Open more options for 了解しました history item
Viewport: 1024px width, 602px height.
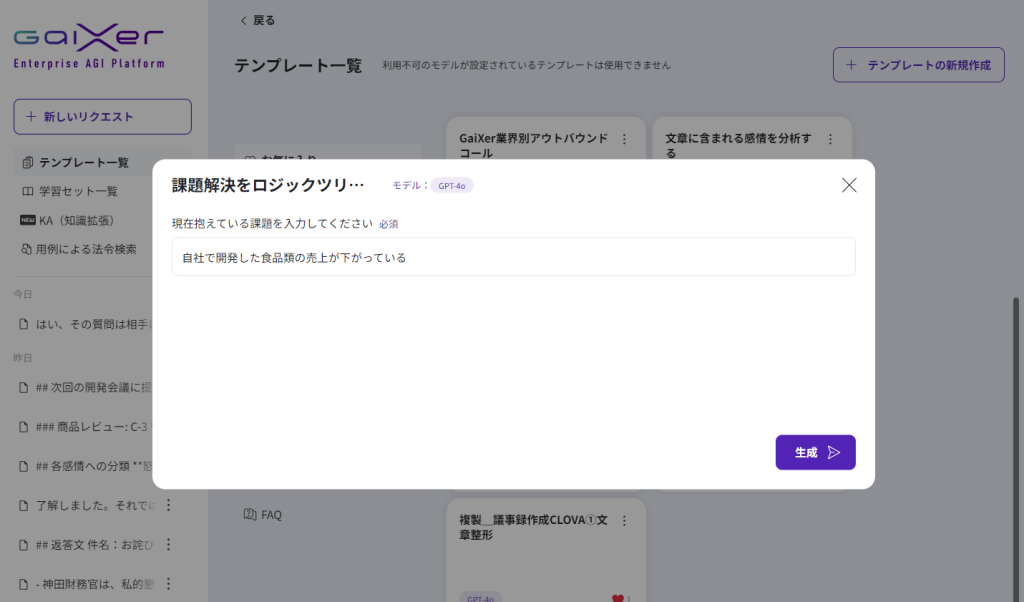[x=168, y=505]
